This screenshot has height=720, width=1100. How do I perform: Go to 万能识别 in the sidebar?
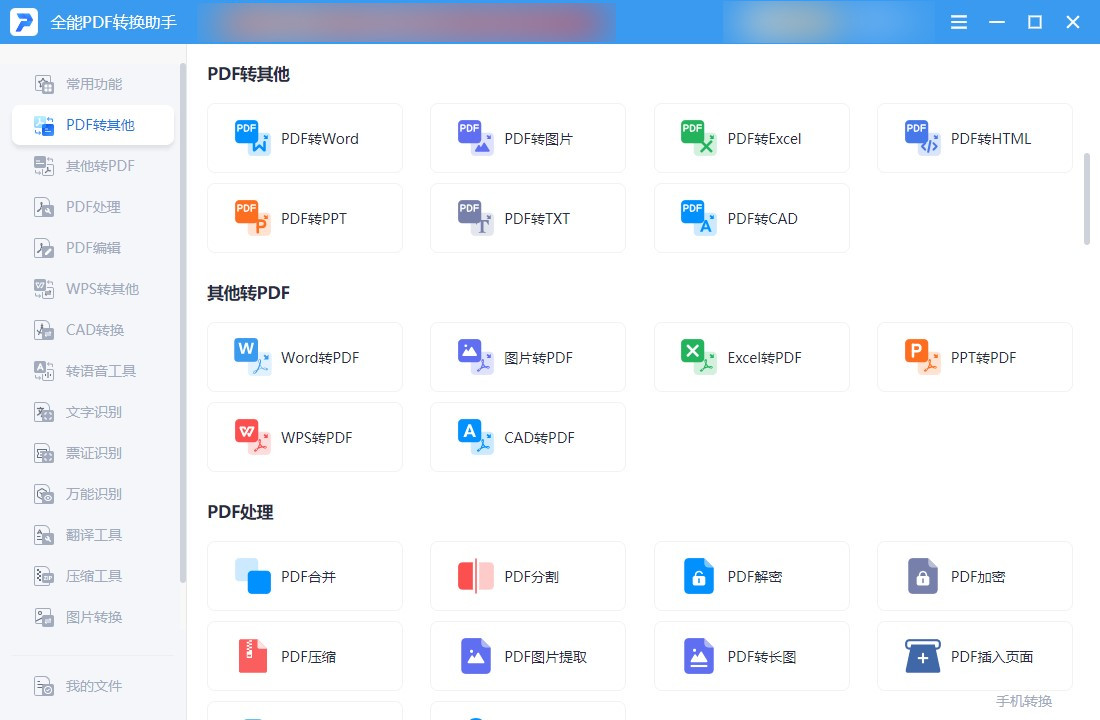[x=93, y=494]
